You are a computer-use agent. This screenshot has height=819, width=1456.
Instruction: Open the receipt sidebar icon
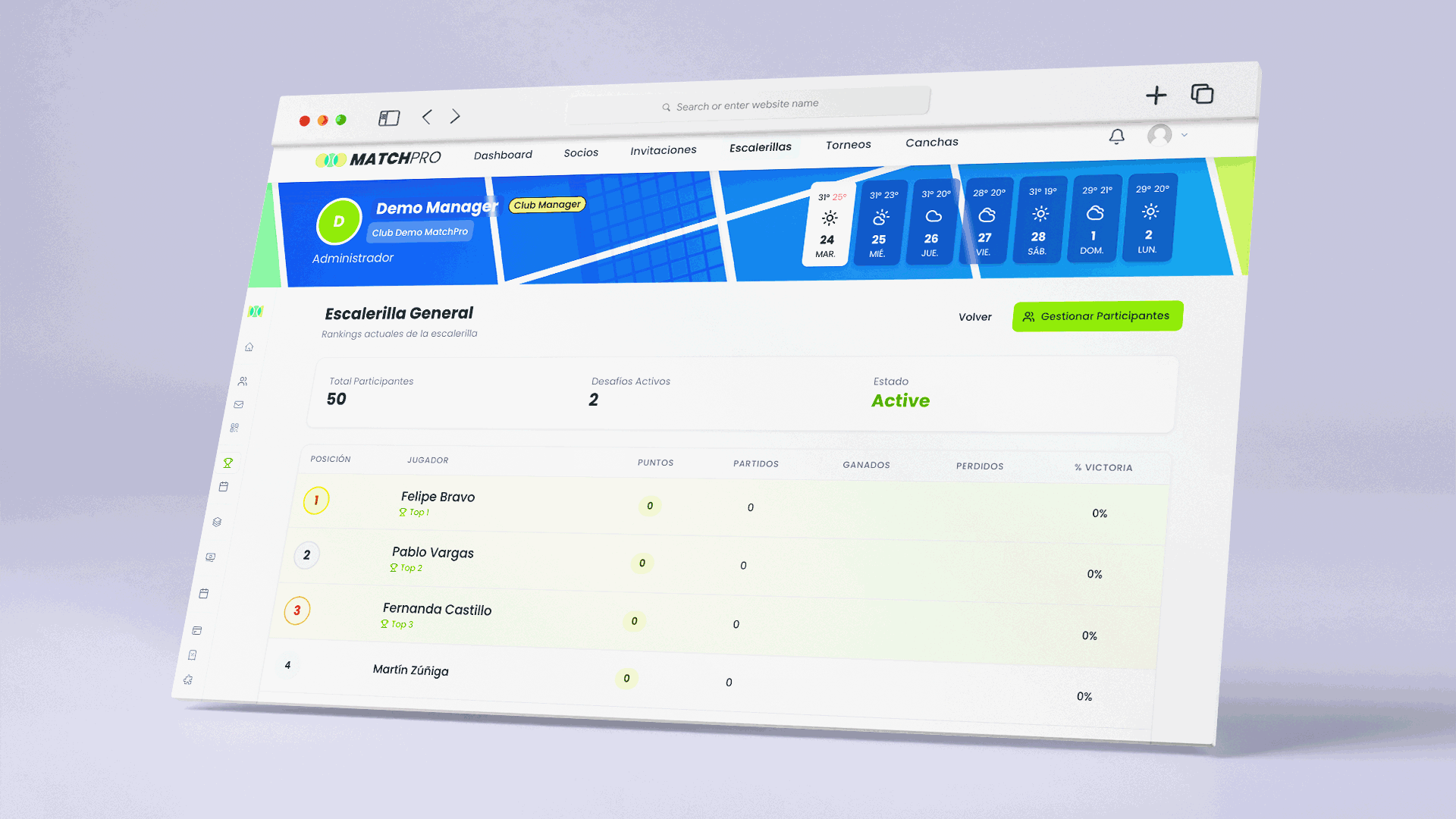pyautogui.click(x=193, y=655)
